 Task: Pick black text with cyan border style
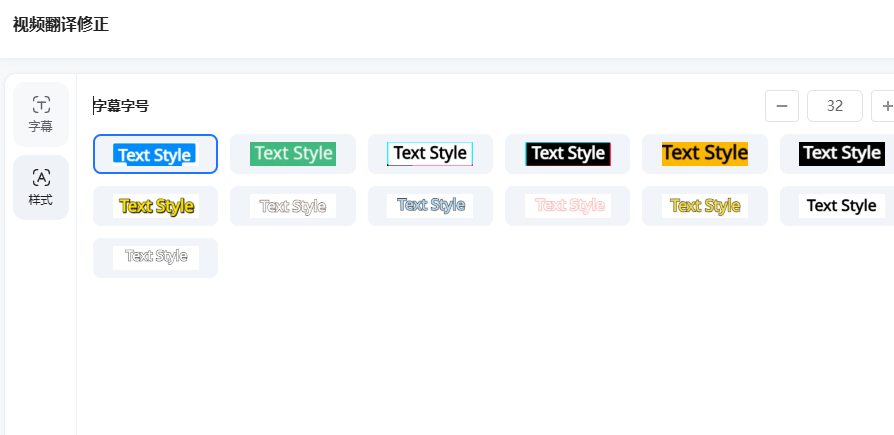point(430,154)
